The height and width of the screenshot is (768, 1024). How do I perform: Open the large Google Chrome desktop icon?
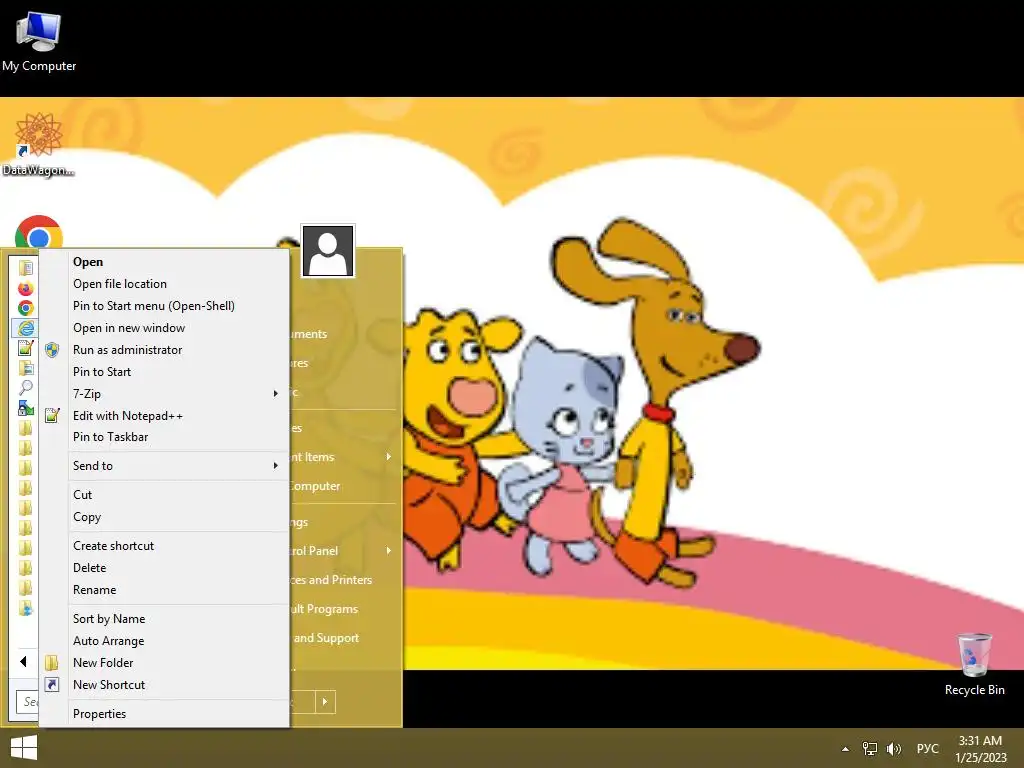(39, 232)
